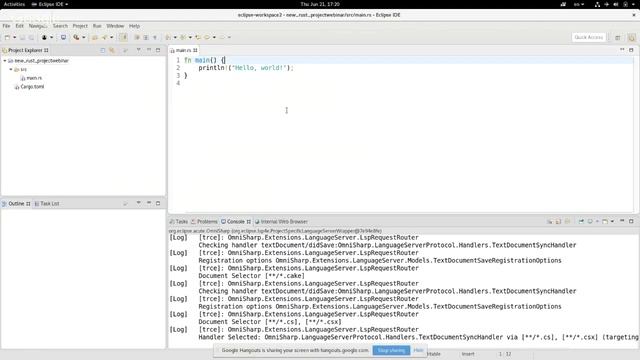
Task: Open the Debug configurations dropdown arrow
Action: pyautogui.click(x=51, y=37)
